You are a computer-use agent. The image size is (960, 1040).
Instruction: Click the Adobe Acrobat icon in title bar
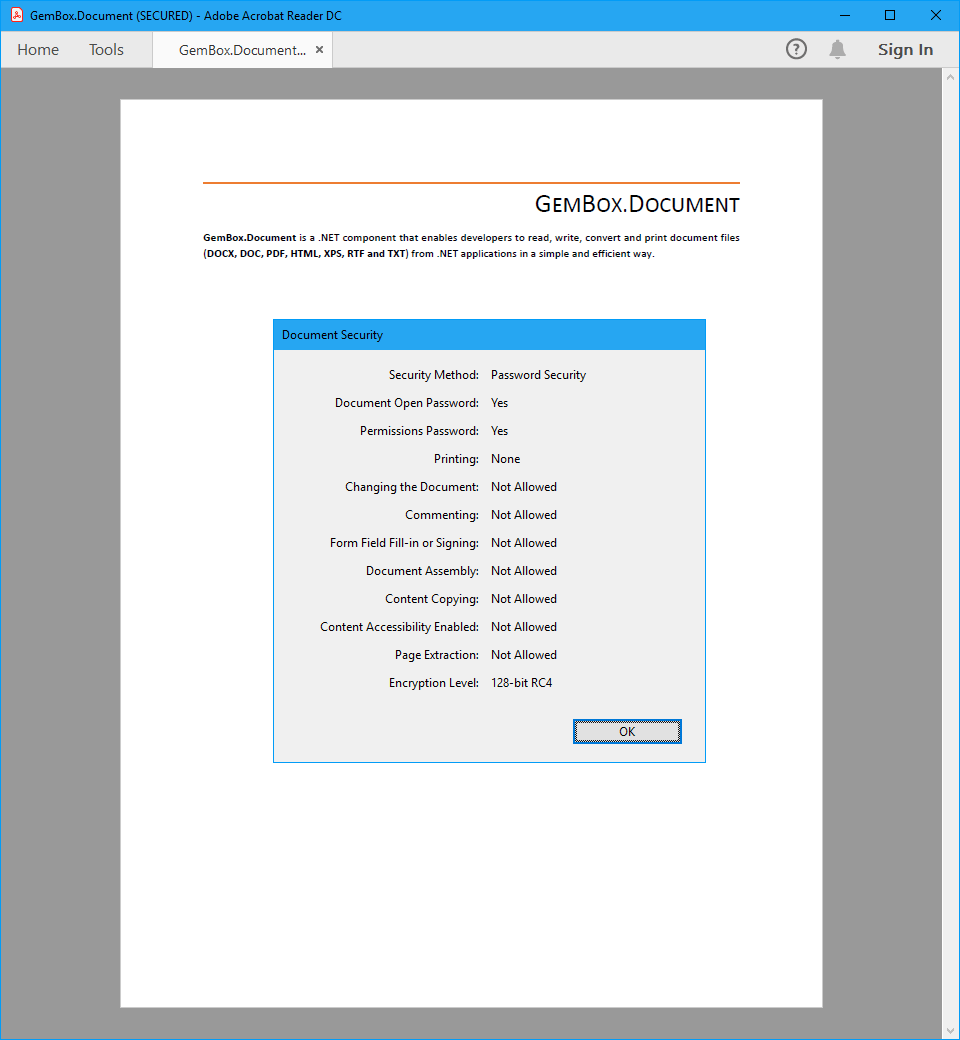16,15
